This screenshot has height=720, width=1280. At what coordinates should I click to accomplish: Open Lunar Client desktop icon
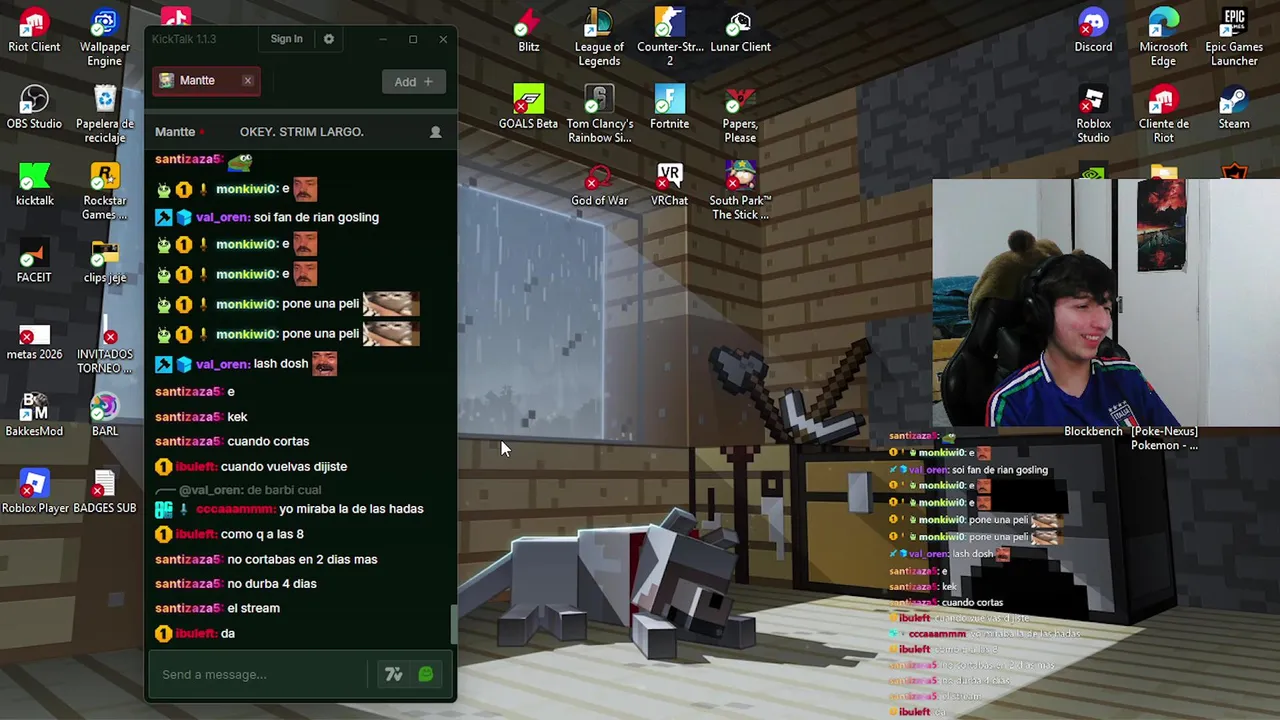(x=740, y=31)
